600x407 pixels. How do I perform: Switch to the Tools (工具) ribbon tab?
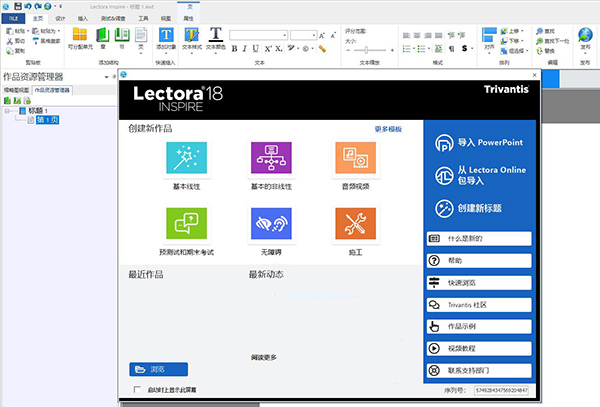point(143,18)
